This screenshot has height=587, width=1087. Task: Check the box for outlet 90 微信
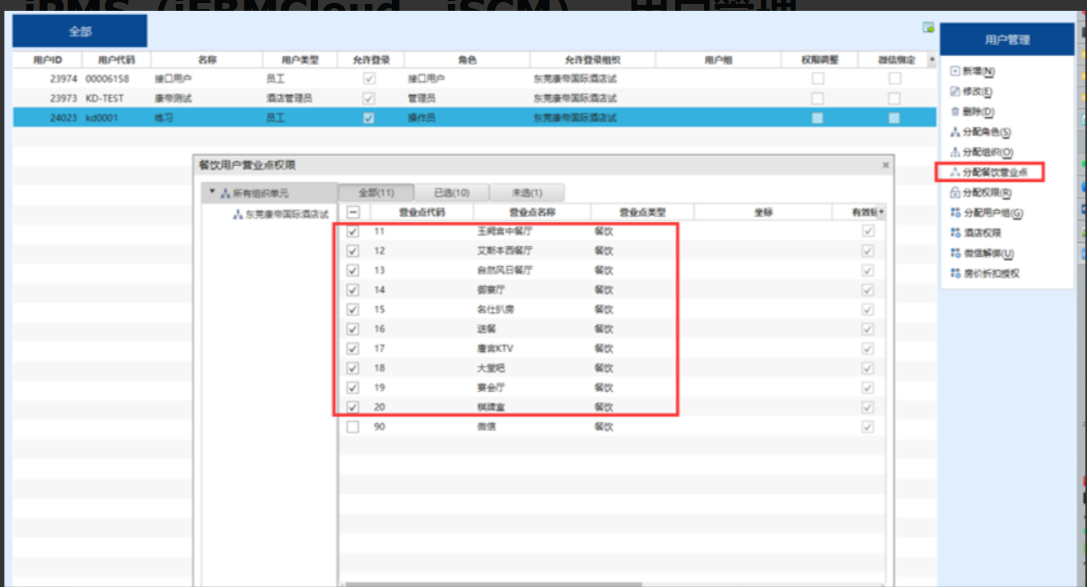click(353, 427)
